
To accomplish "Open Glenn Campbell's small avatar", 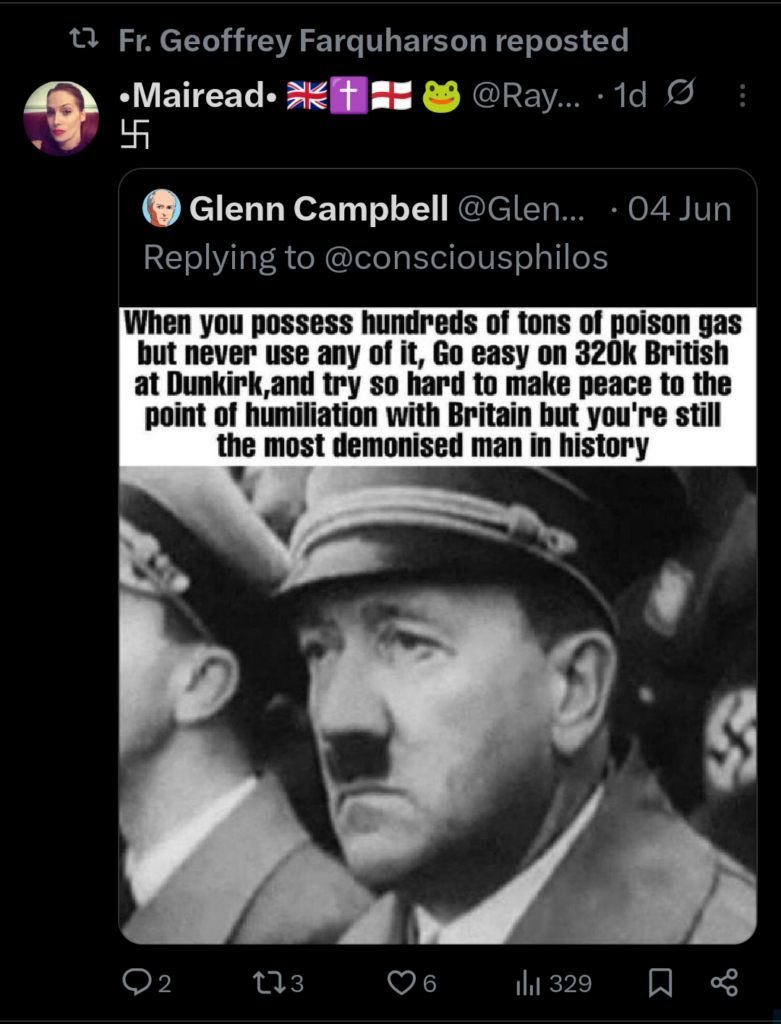I will click(x=161, y=208).
